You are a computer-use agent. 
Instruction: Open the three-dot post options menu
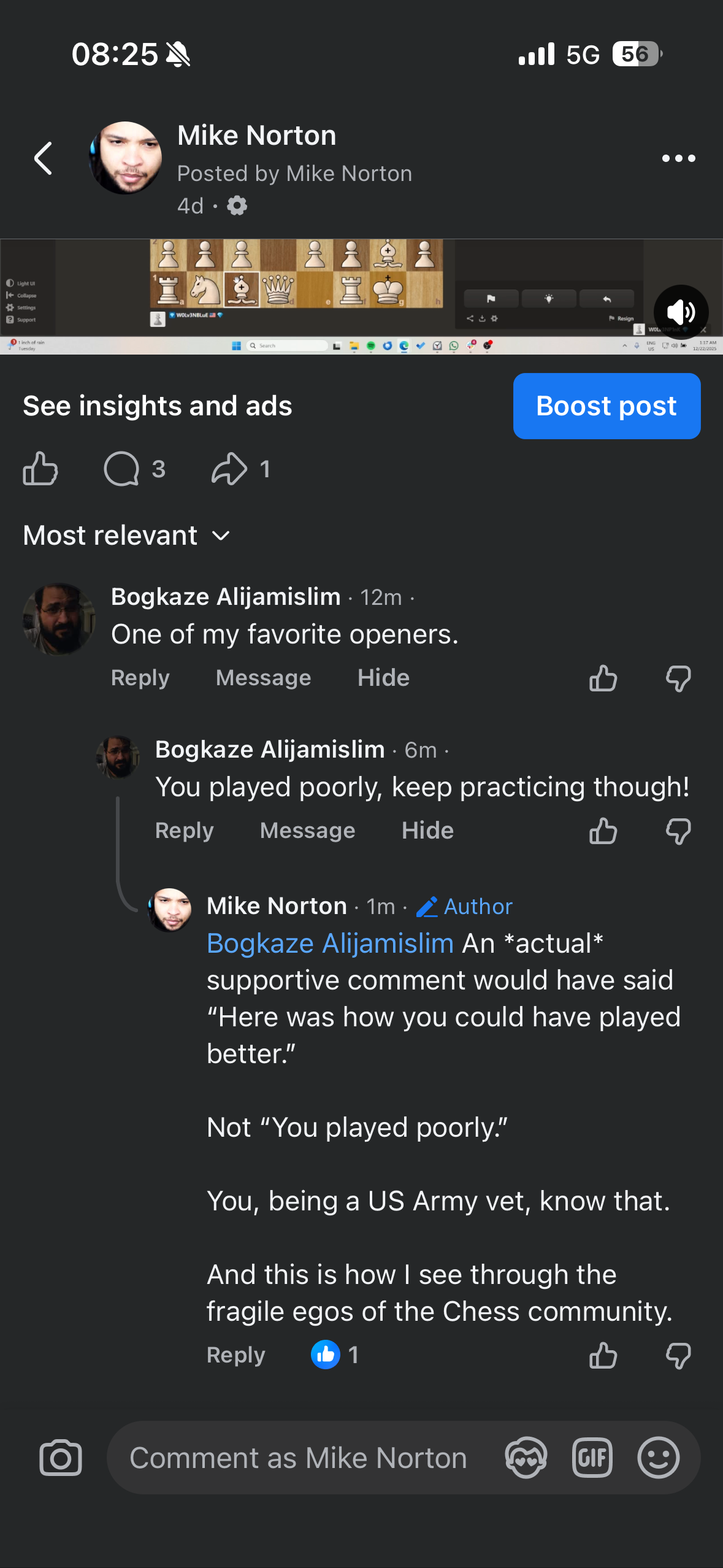coord(678,158)
